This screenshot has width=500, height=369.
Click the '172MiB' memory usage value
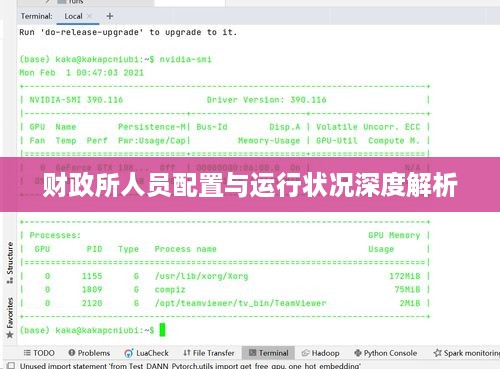405,276
